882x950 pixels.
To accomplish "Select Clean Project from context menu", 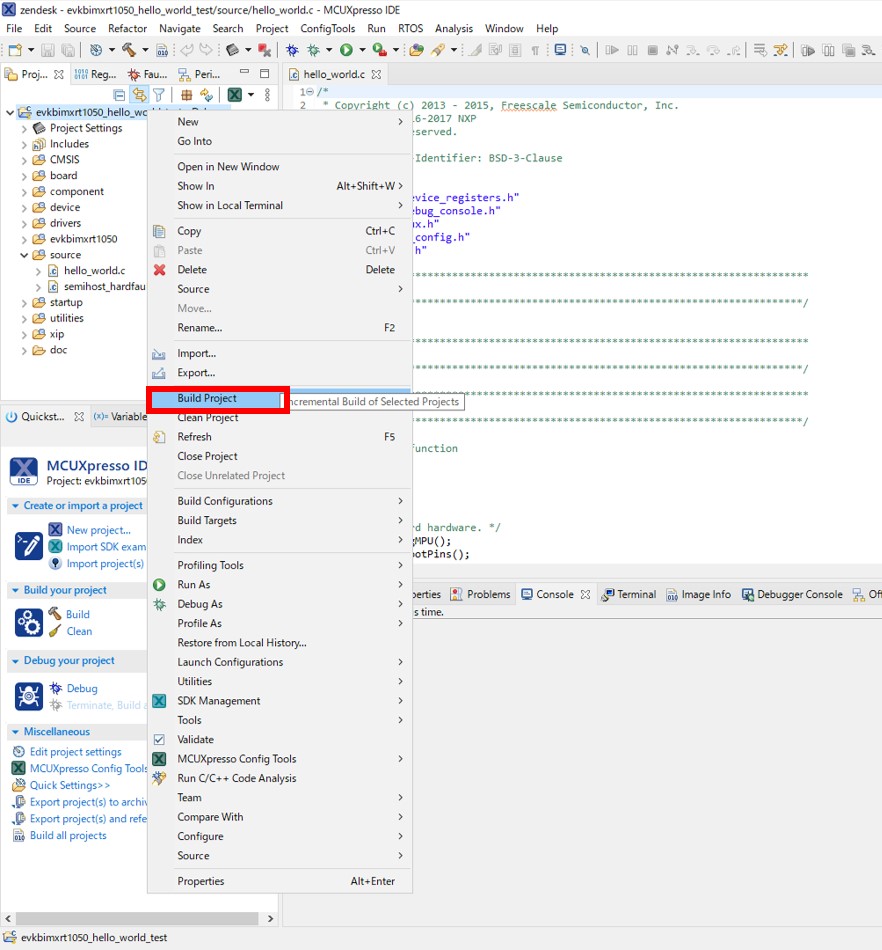I will [208, 417].
